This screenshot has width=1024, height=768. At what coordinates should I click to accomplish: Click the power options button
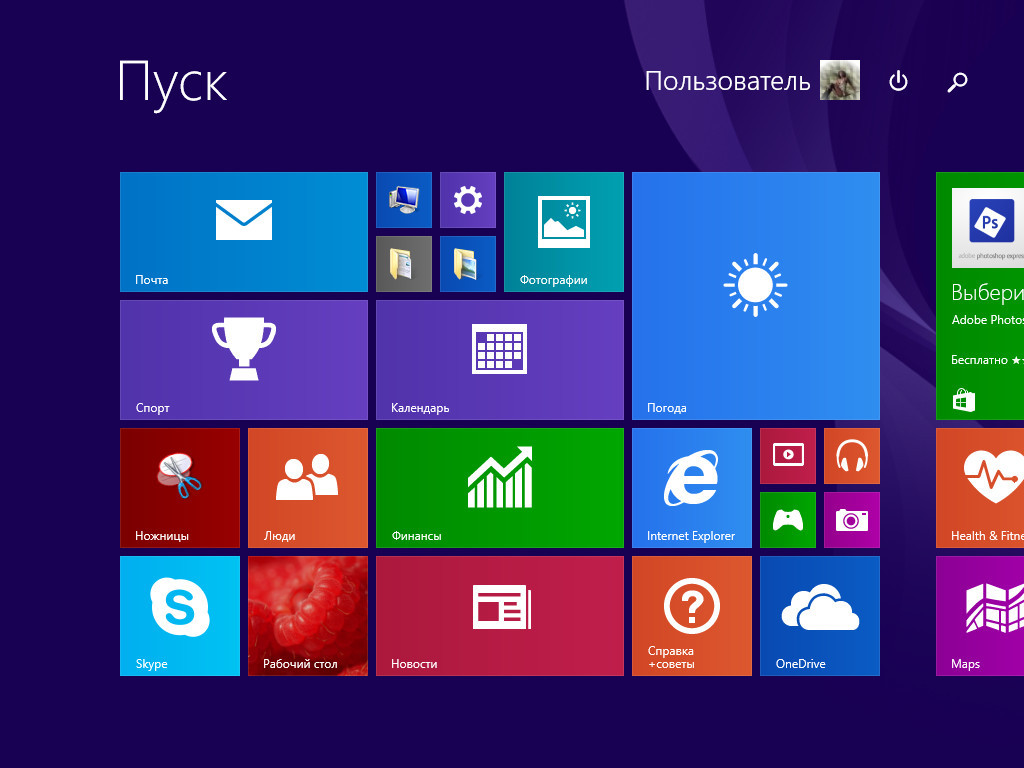898,81
